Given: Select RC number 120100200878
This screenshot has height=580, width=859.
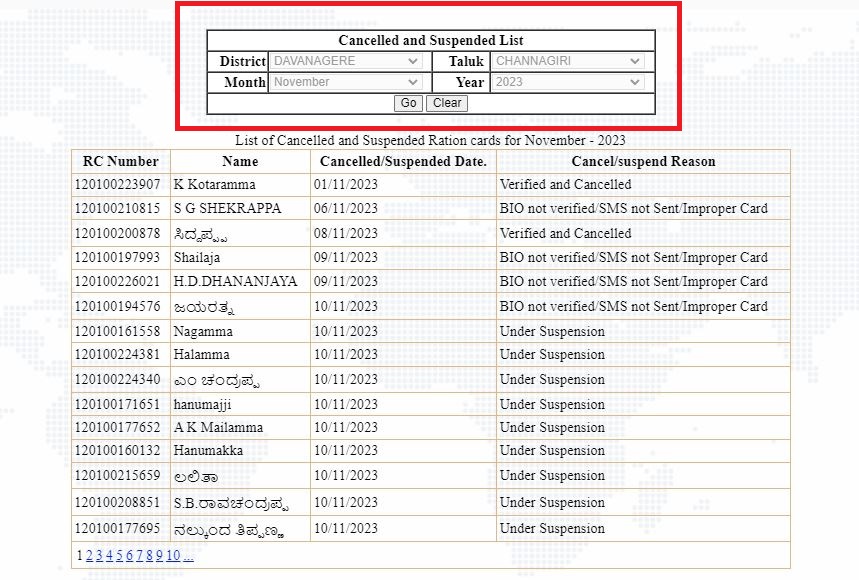Looking at the screenshot, I should coord(117,233).
